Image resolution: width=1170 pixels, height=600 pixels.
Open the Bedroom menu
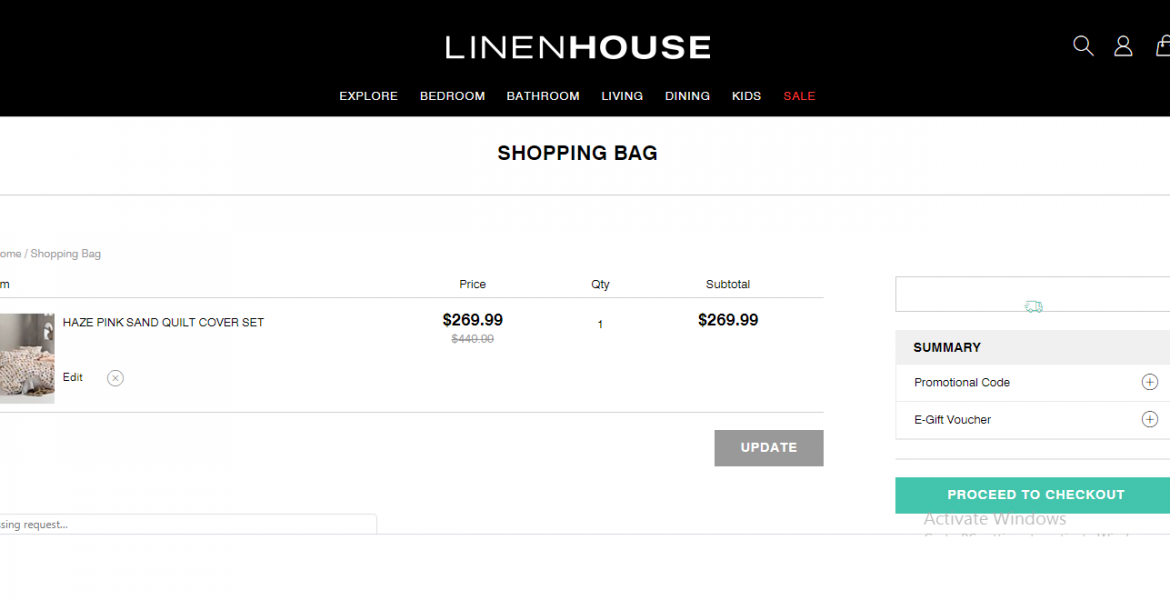(x=452, y=96)
